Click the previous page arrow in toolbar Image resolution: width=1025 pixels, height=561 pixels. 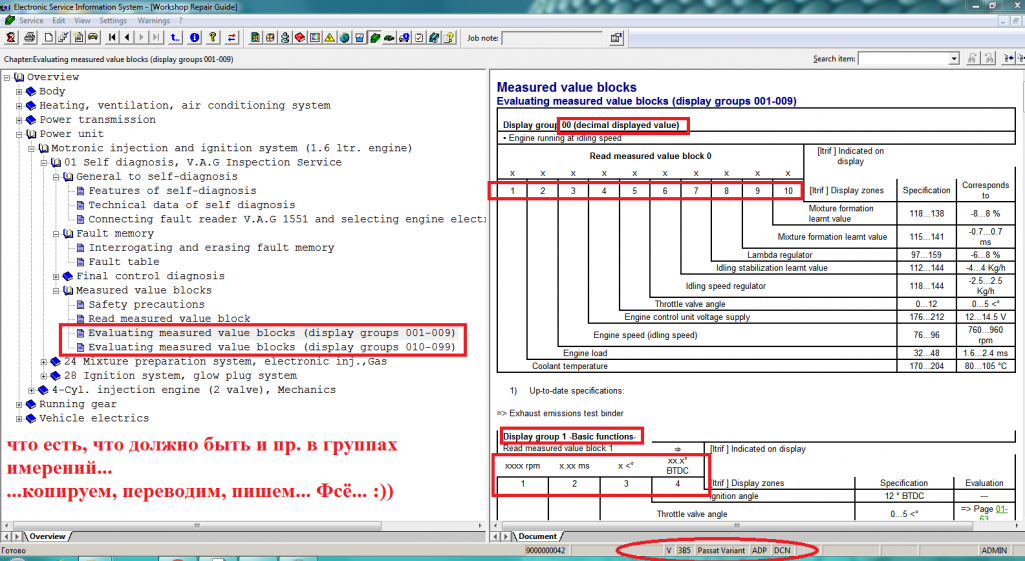click(x=127, y=38)
